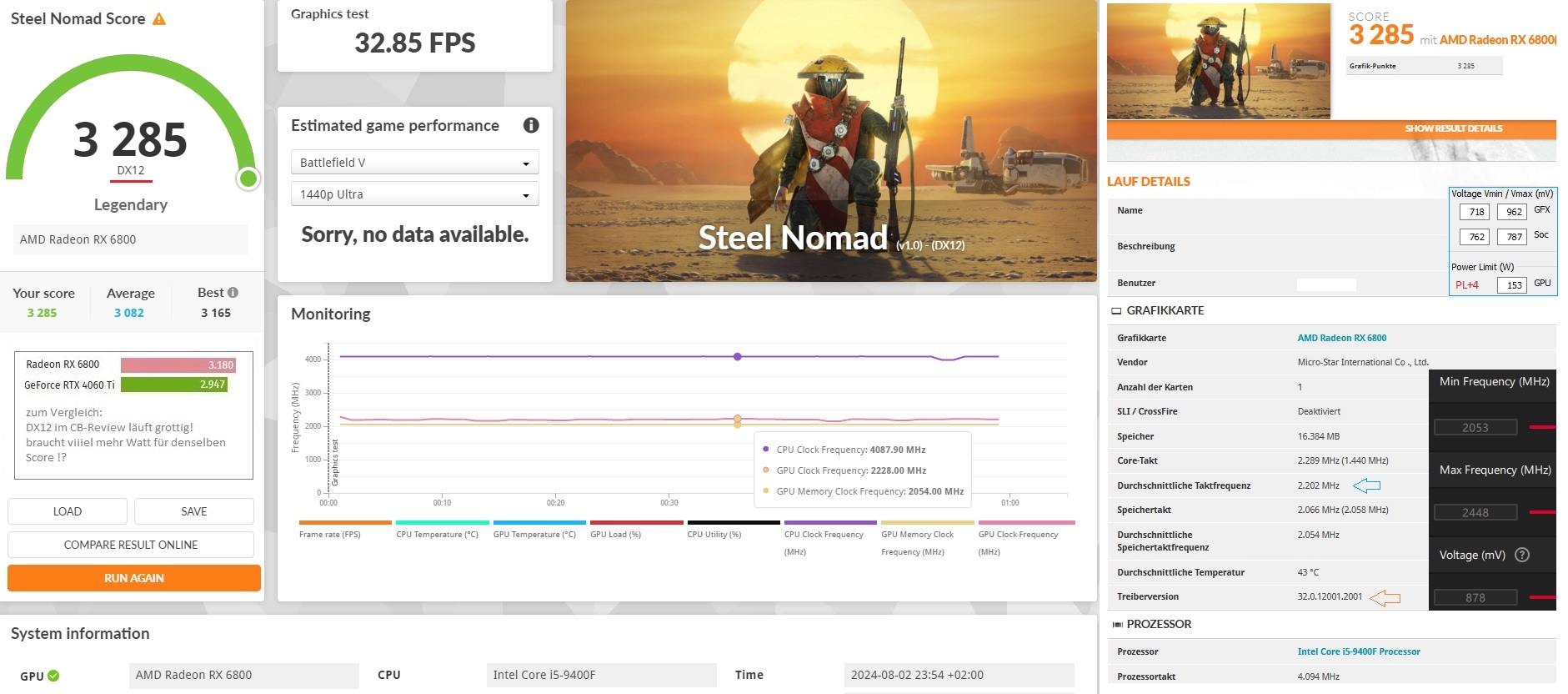1568x694 pixels.
Task: Click the small Steel Nomad result thumbnail
Action: 1219,61
